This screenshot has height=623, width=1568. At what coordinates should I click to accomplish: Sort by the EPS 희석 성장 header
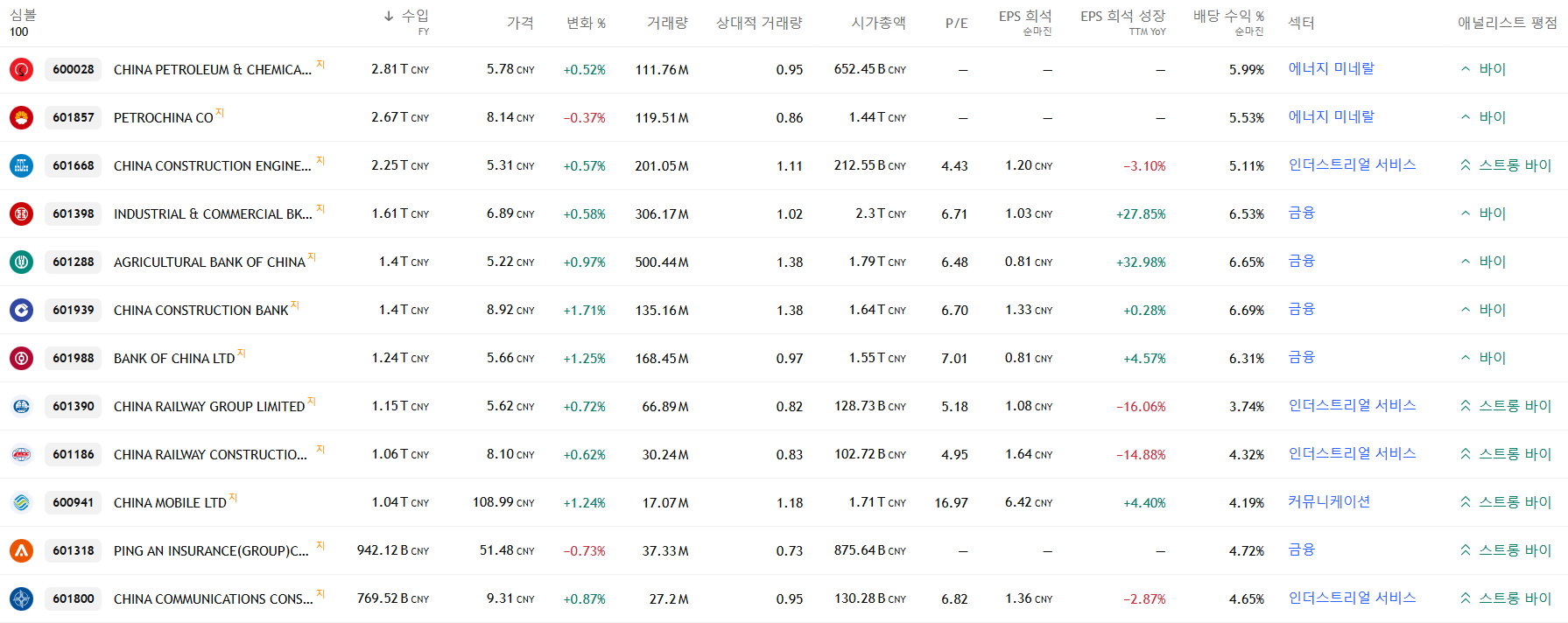1122,17
